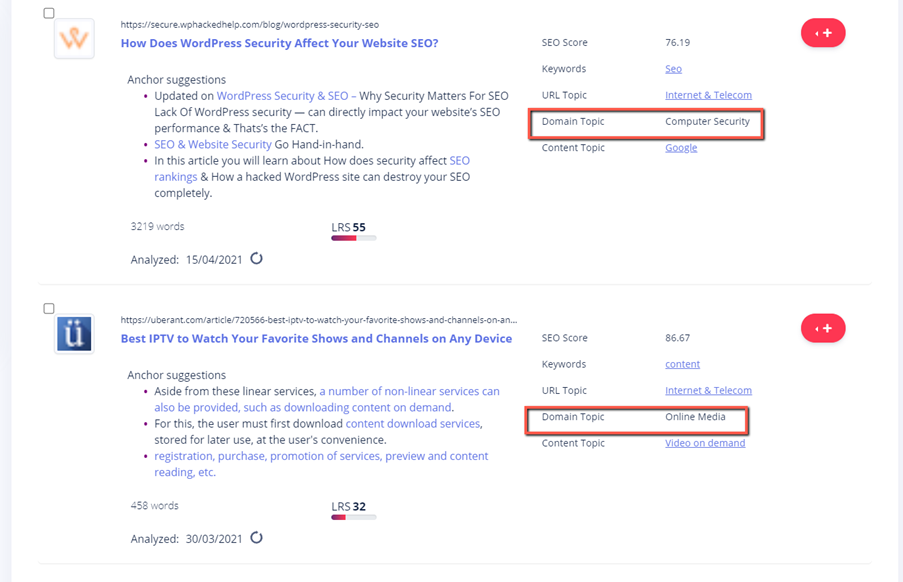Tick the checkbox for Best IPTV article
Screen dimensions: 903x582
pos(49,309)
